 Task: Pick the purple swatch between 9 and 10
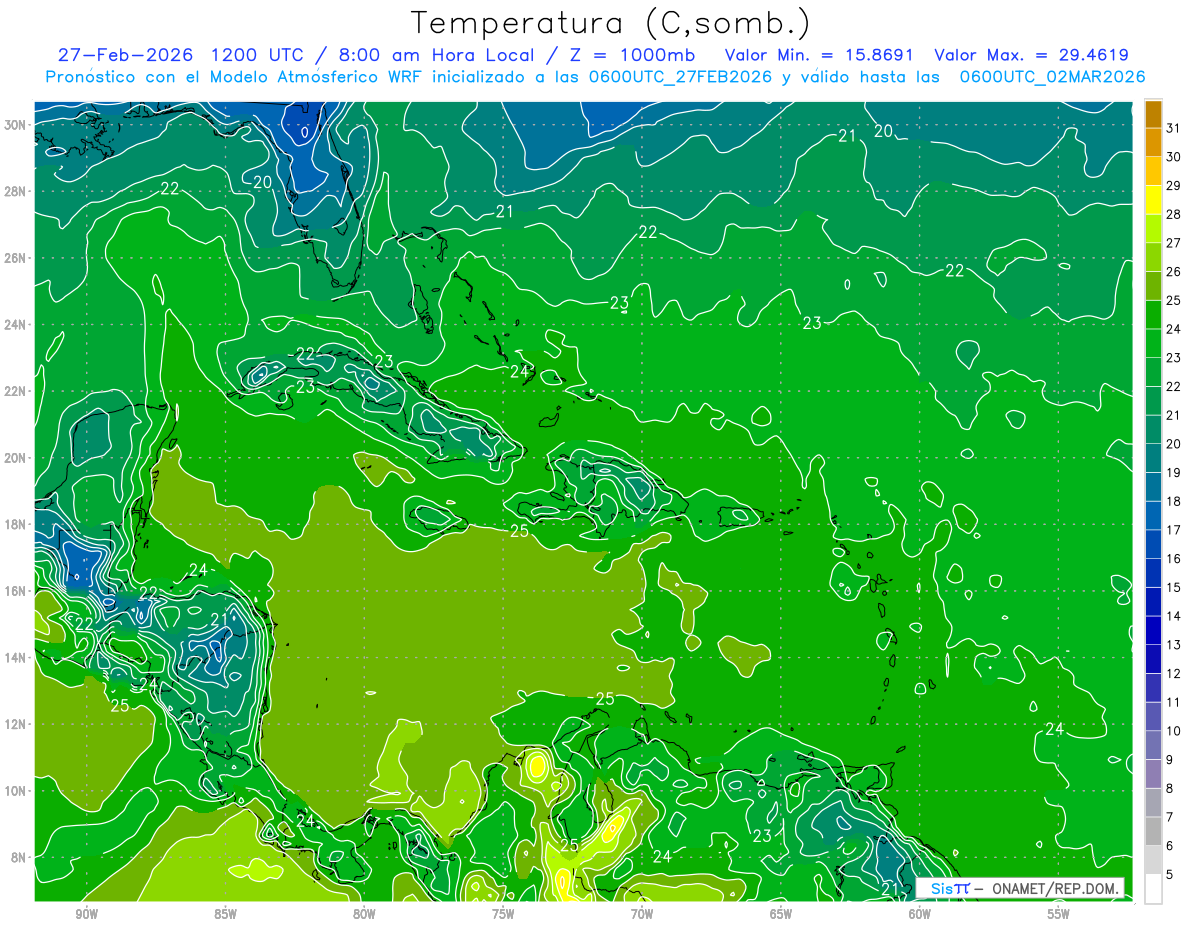pyautogui.click(x=1153, y=746)
